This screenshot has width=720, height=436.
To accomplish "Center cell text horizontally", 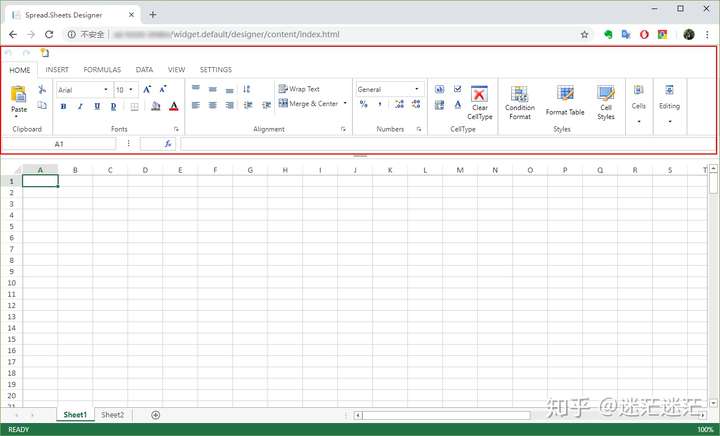I will tap(212, 105).
